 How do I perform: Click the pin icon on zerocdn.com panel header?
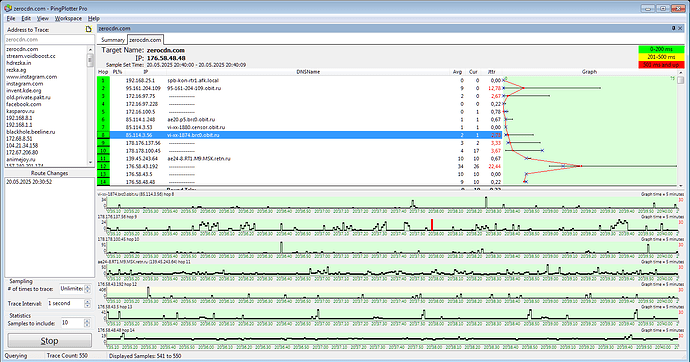click(673, 28)
